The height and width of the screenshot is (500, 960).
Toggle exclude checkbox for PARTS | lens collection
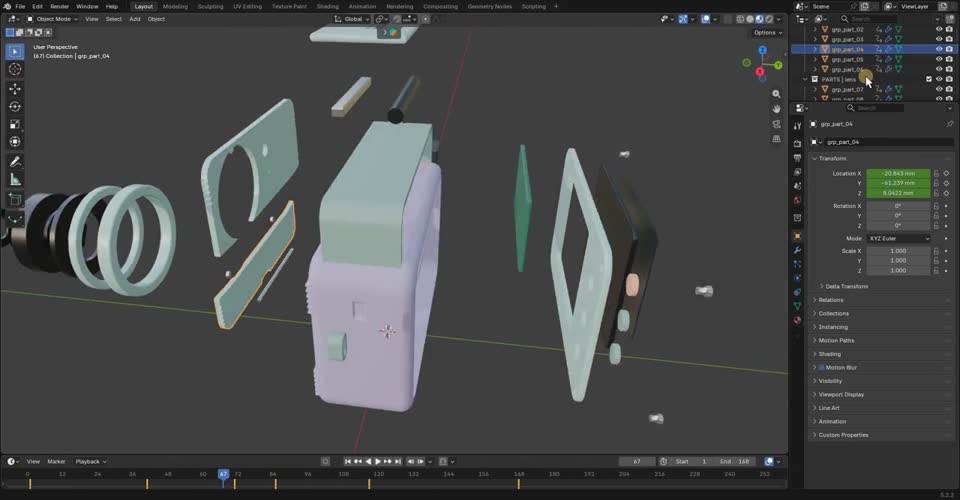pyautogui.click(x=929, y=80)
